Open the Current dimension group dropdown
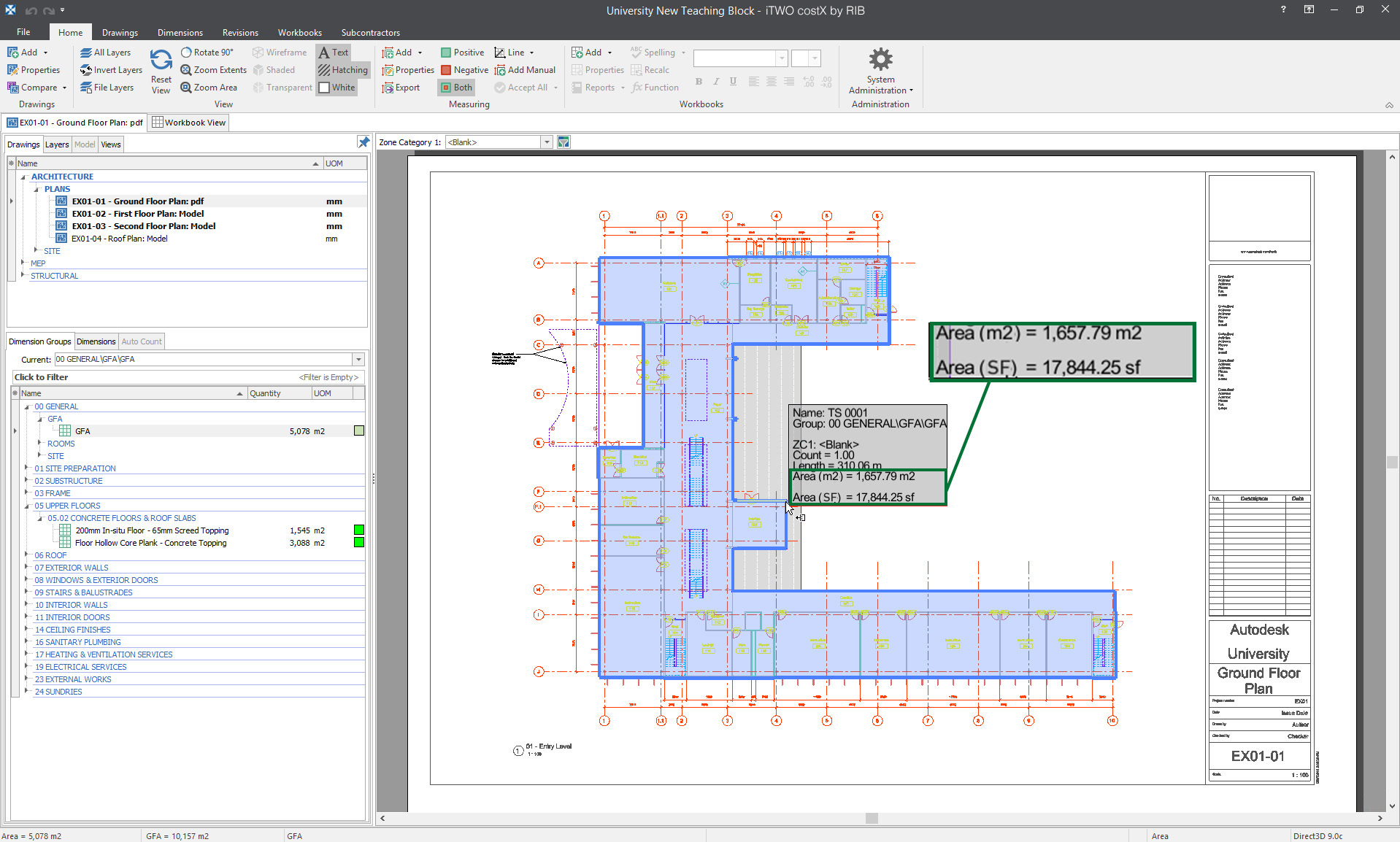The image size is (1400, 842). (358, 359)
